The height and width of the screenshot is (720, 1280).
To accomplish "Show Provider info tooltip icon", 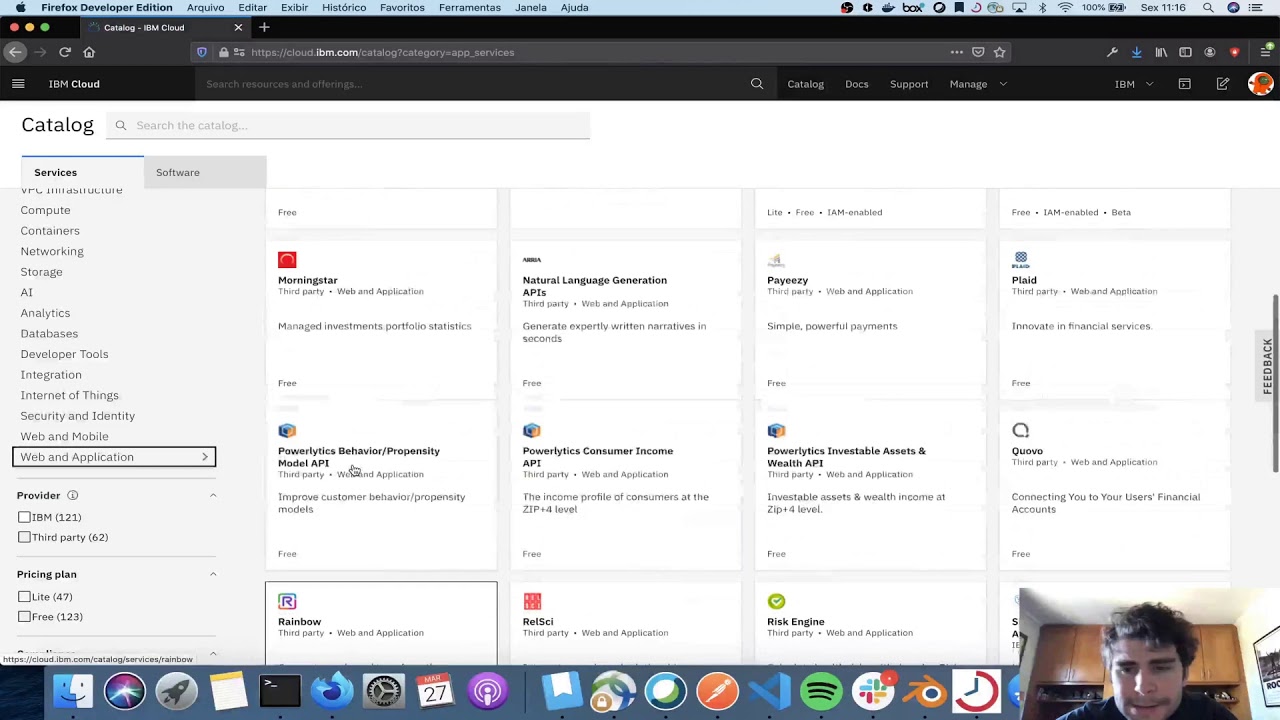I will point(72,495).
